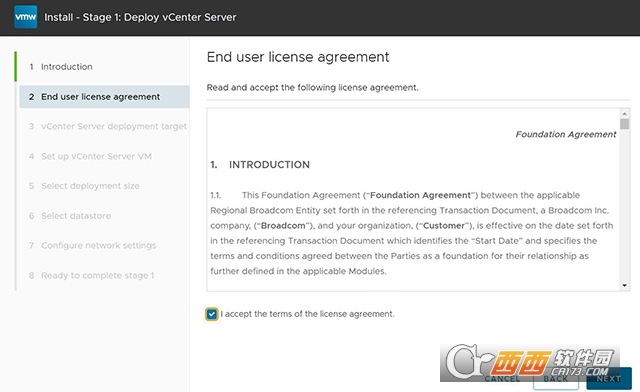Click the BACK button
Screen dimensions: 640x392
tap(556, 379)
